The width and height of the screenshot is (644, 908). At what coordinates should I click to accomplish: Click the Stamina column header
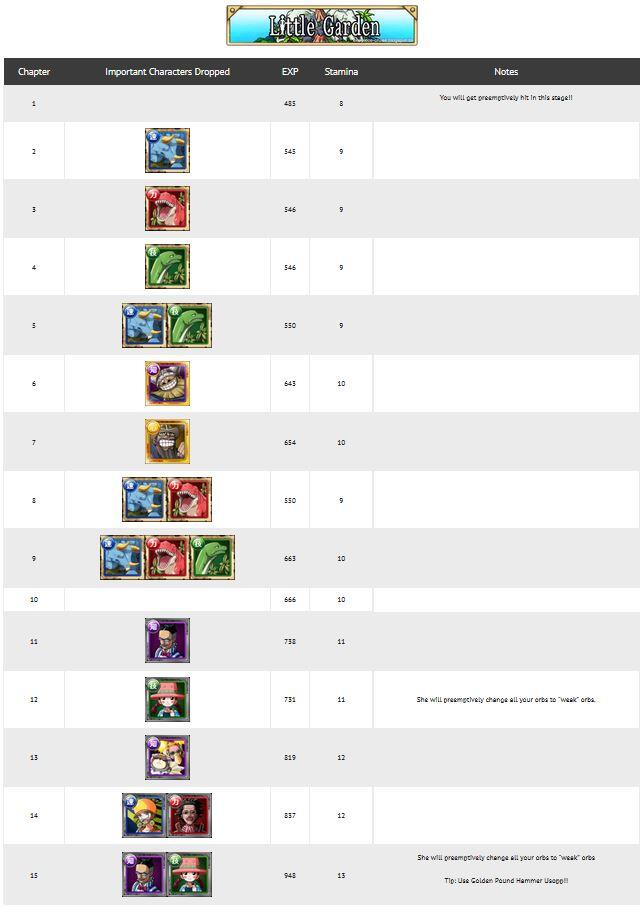[341, 72]
